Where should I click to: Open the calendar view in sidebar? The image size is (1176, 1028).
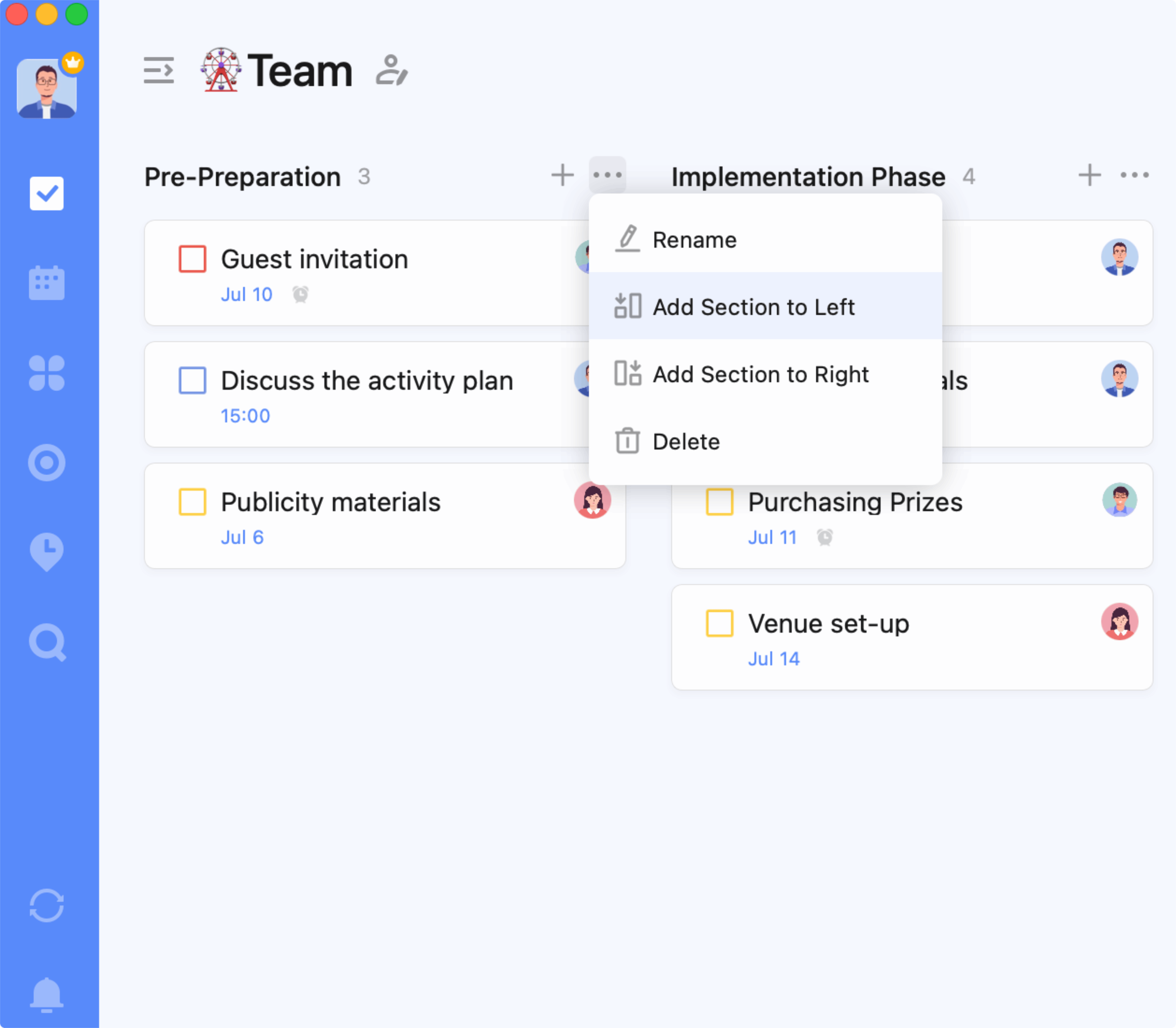tap(46, 283)
